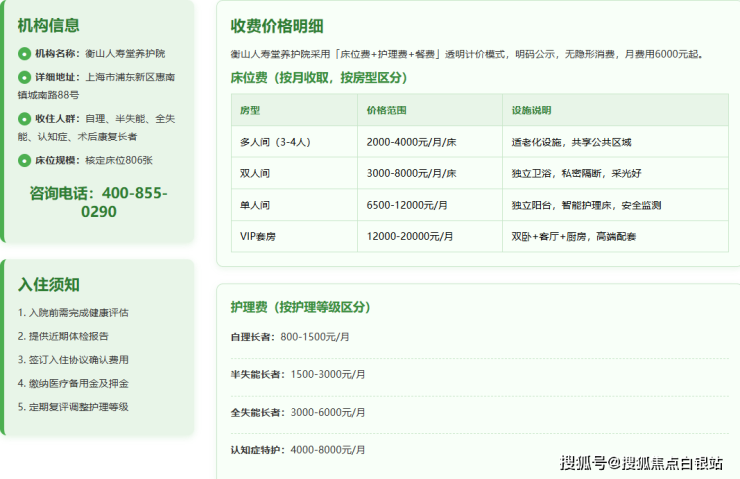Click the green bullet beside 详细地址

[x=24, y=77]
